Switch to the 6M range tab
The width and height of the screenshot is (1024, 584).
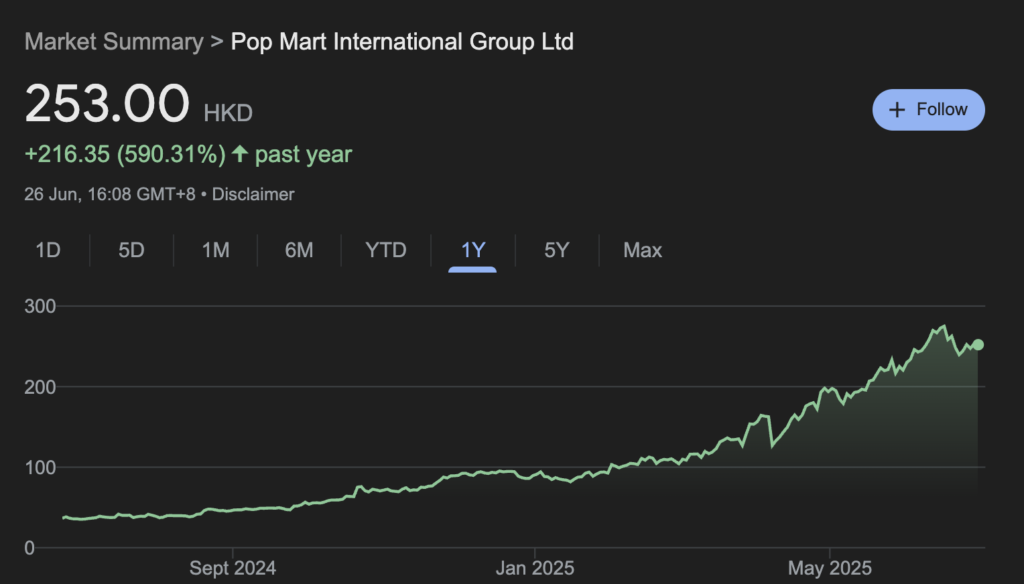(x=299, y=250)
